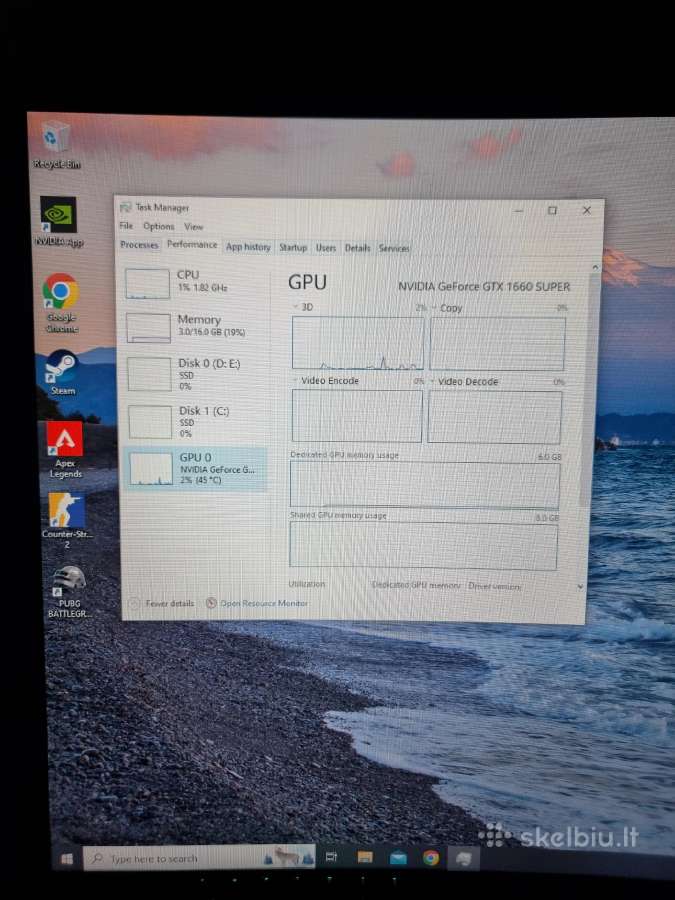Select Disk 1 (C:) entry

(x=195, y=421)
